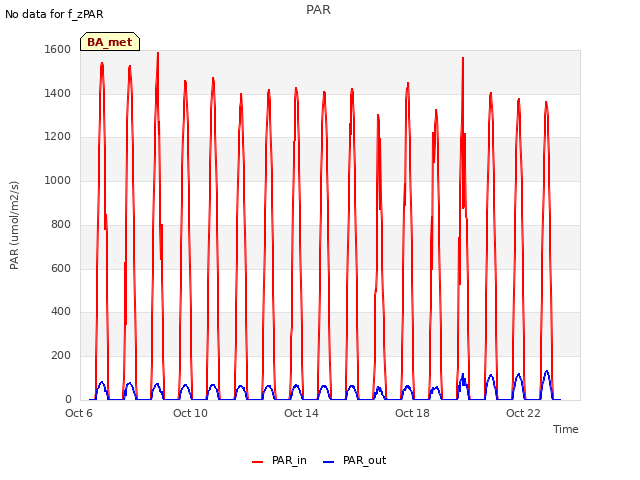Screen dimensions: 640x480
Task: Click the 0 y-axis tick label
Action: tap(68, 399)
